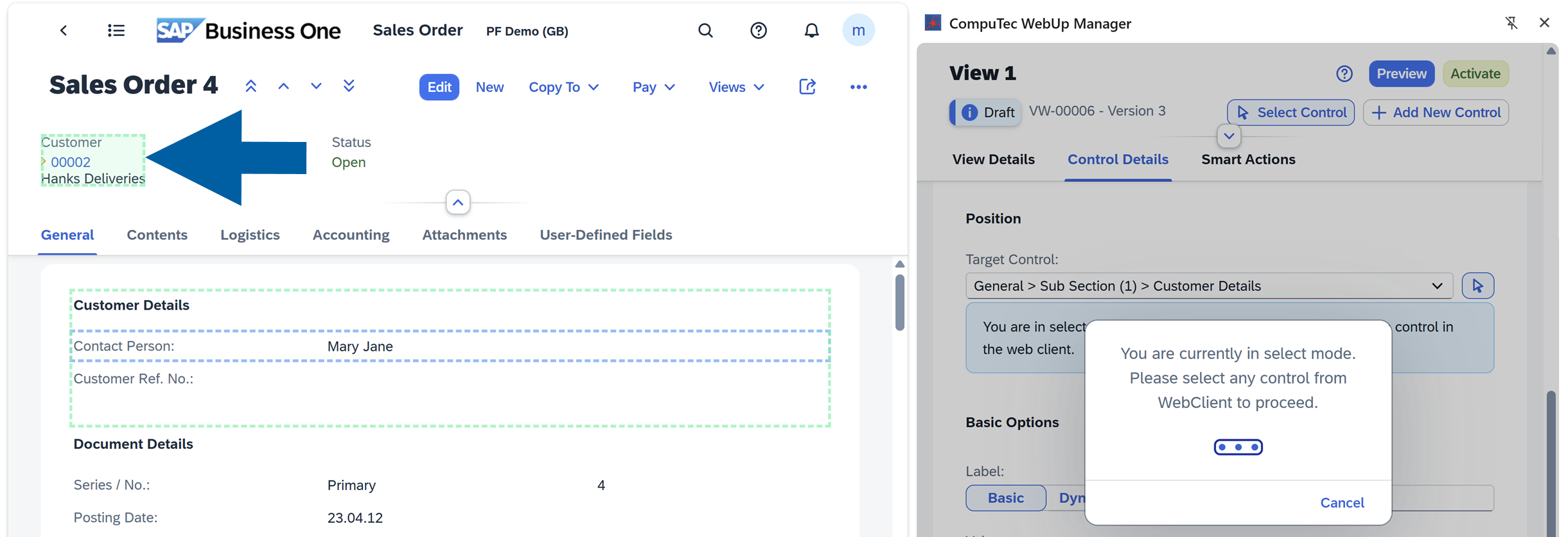
Task: Open WebUp help next to Preview
Action: [x=1344, y=74]
